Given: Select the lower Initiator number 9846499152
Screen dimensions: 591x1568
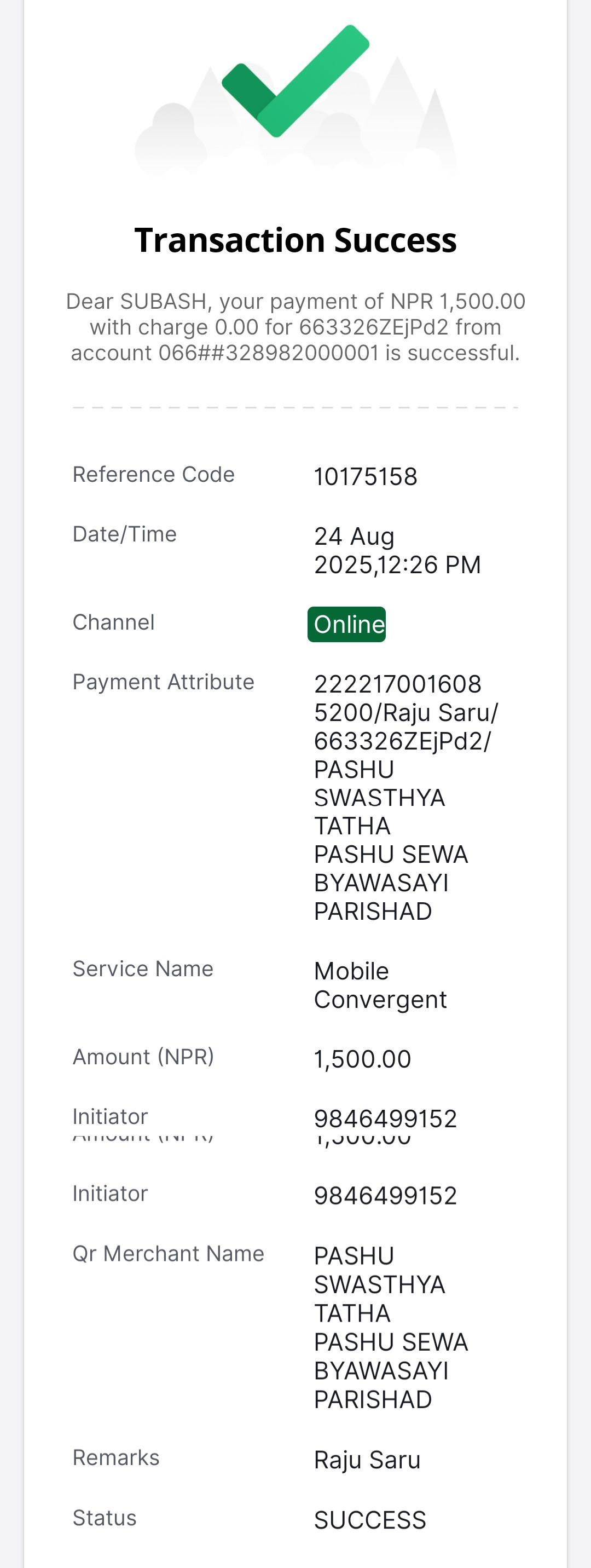Looking at the screenshot, I should click(x=385, y=1196).
